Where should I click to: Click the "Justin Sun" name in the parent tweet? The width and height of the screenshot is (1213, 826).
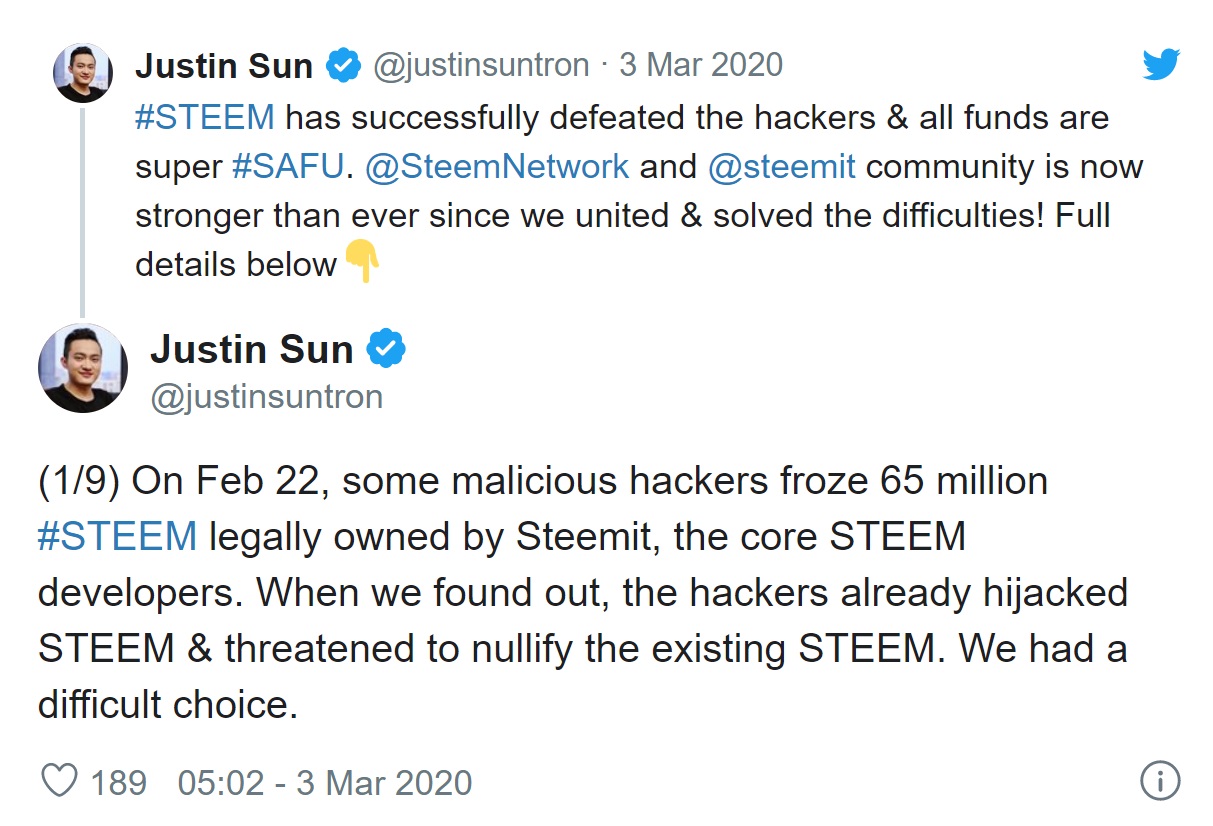(224, 66)
